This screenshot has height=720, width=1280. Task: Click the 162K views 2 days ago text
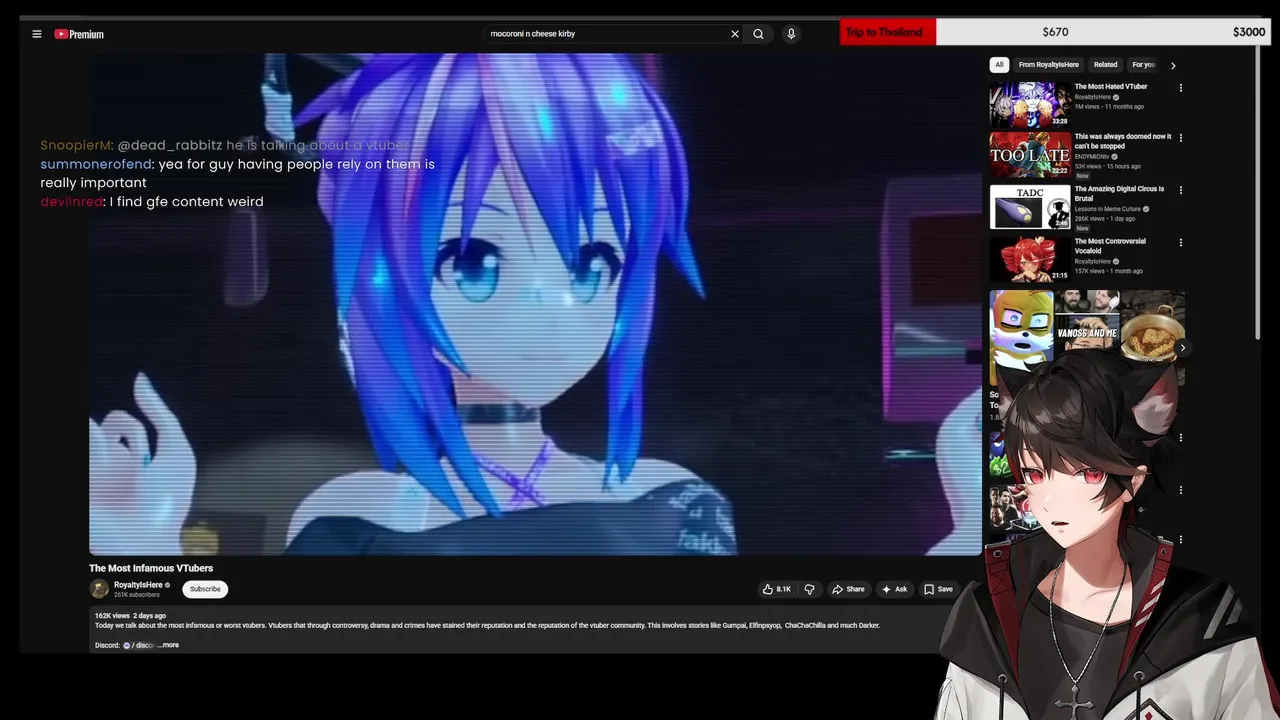coord(130,616)
